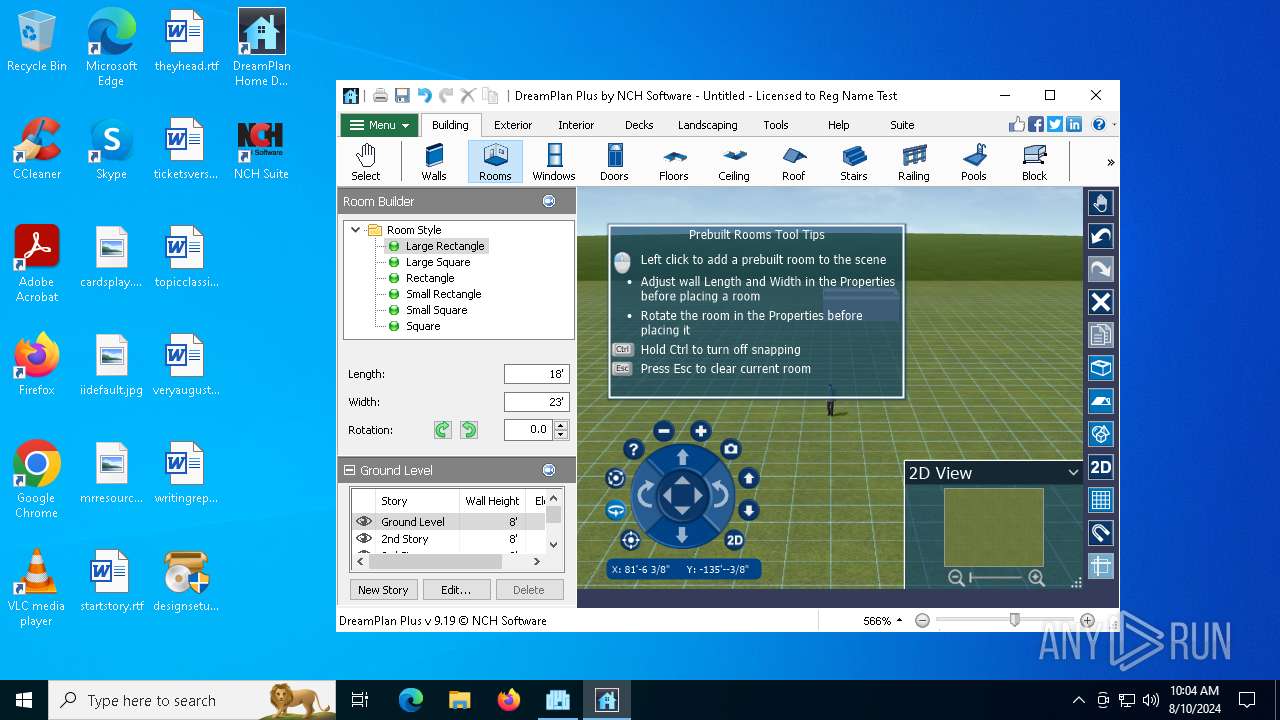Click the blue Undo arrow in title bar
The height and width of the screenshot is (720, 1280).
coord(424,96)
